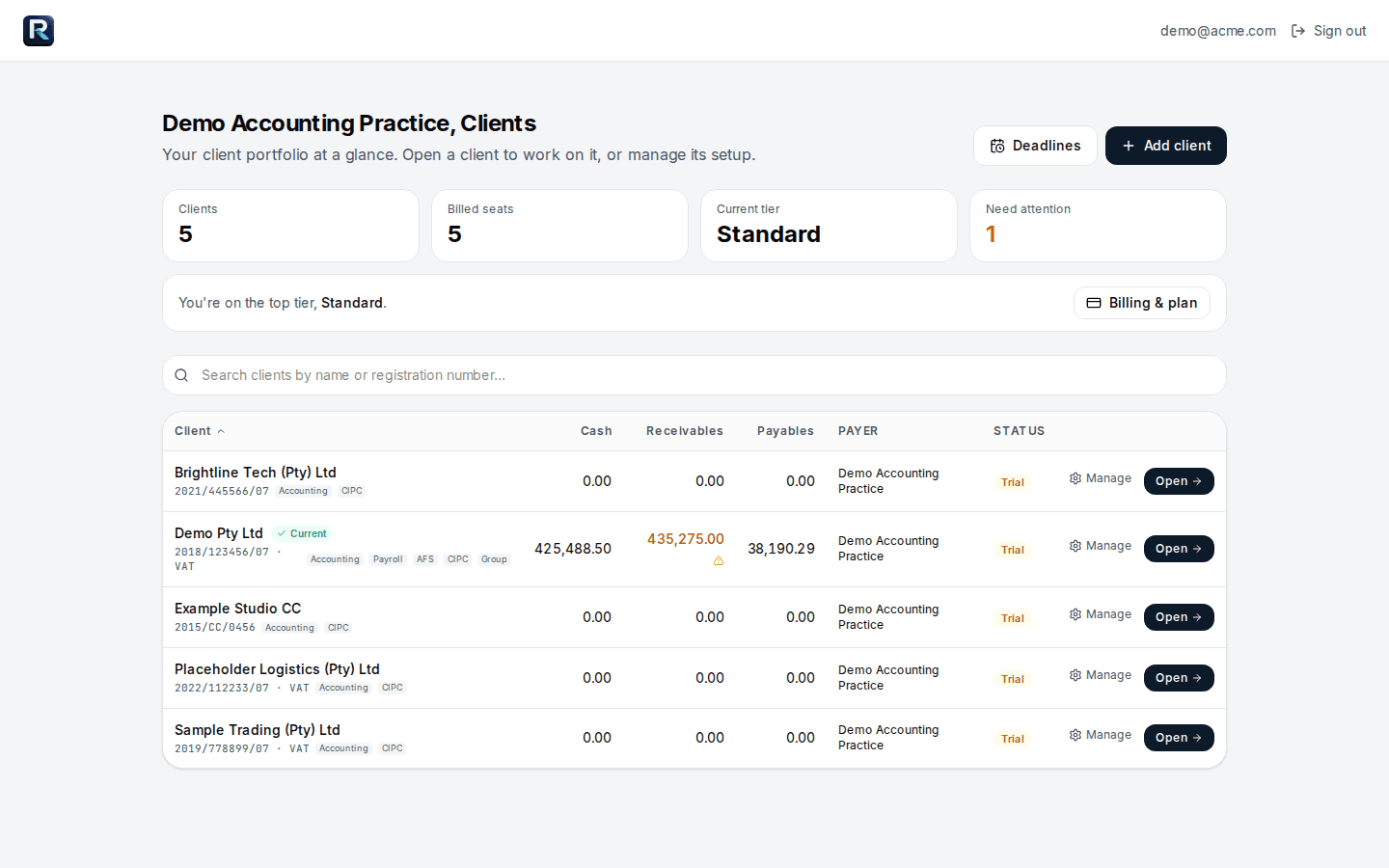Open the Deadlines view

[1035, 146]
